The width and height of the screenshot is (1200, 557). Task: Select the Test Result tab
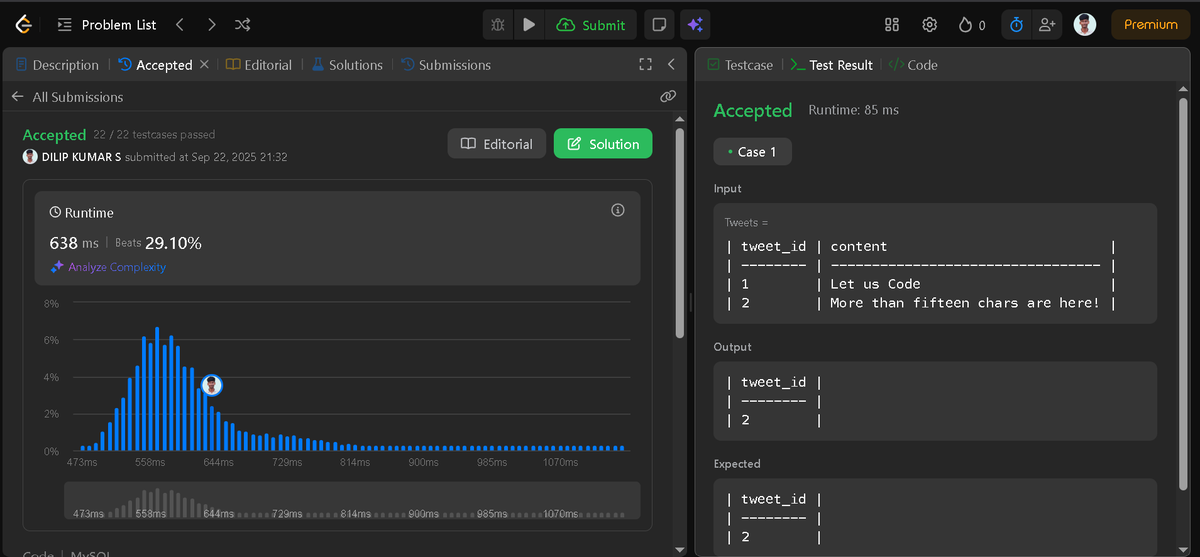pyautogui.click(x=831, y=65)
